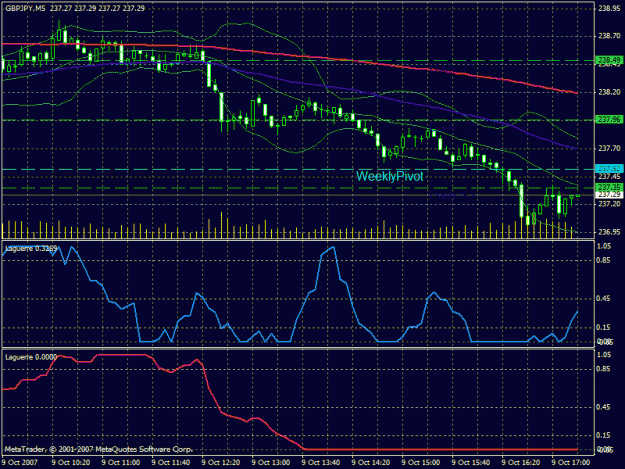
Task: Click the 9 Oct 2007 date label
Action: (20, 462)
